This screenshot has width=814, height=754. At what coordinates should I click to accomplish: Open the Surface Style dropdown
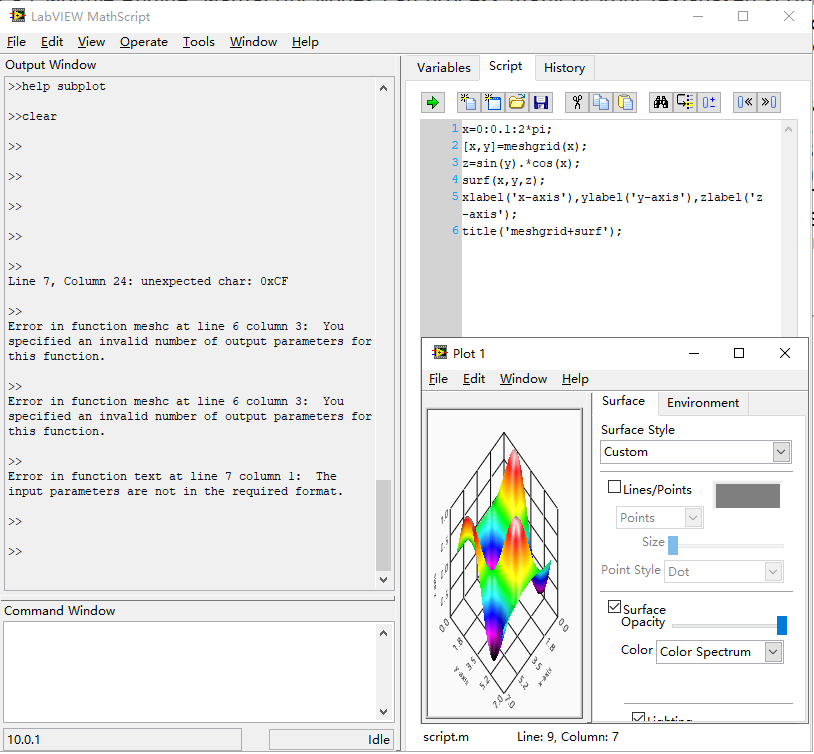(x=696, y=452)
